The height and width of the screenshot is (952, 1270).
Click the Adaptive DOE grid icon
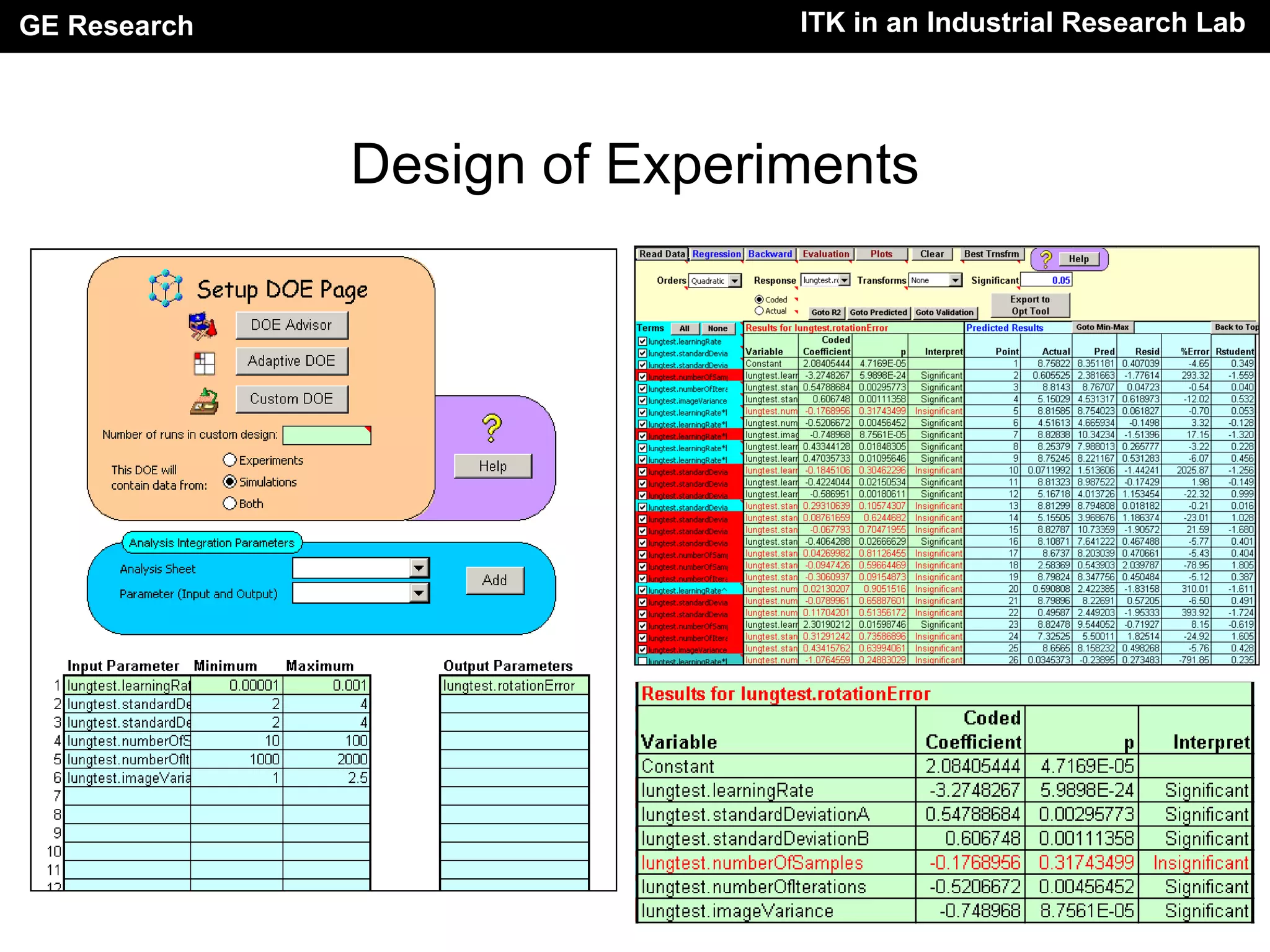[x=204, y=363]
